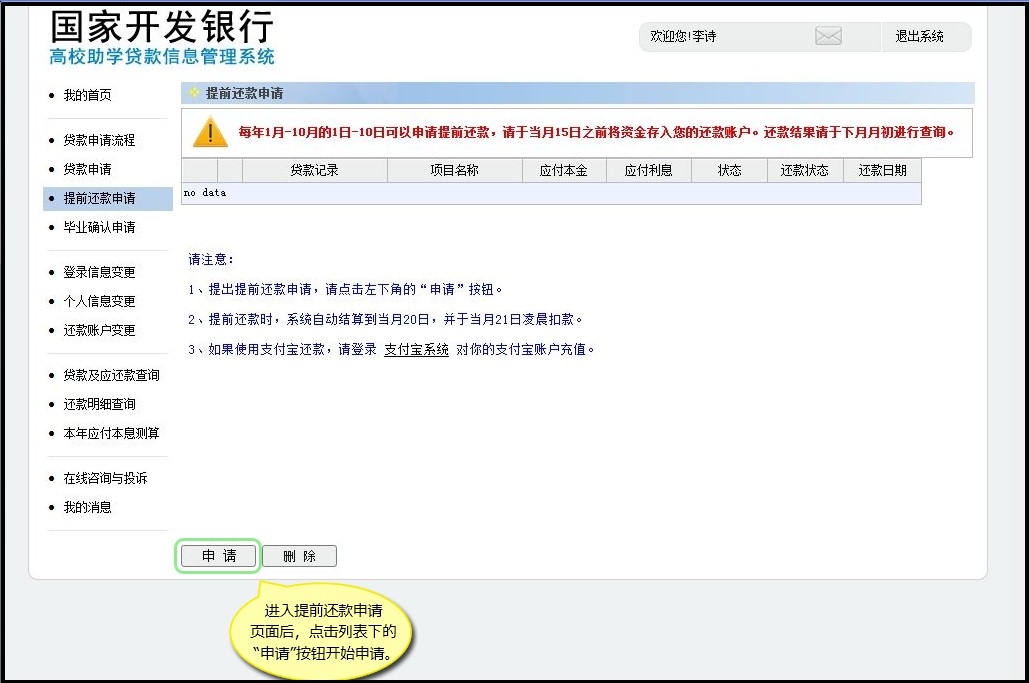Open 毕业确认申请 menu item

[x=99, y=227]
